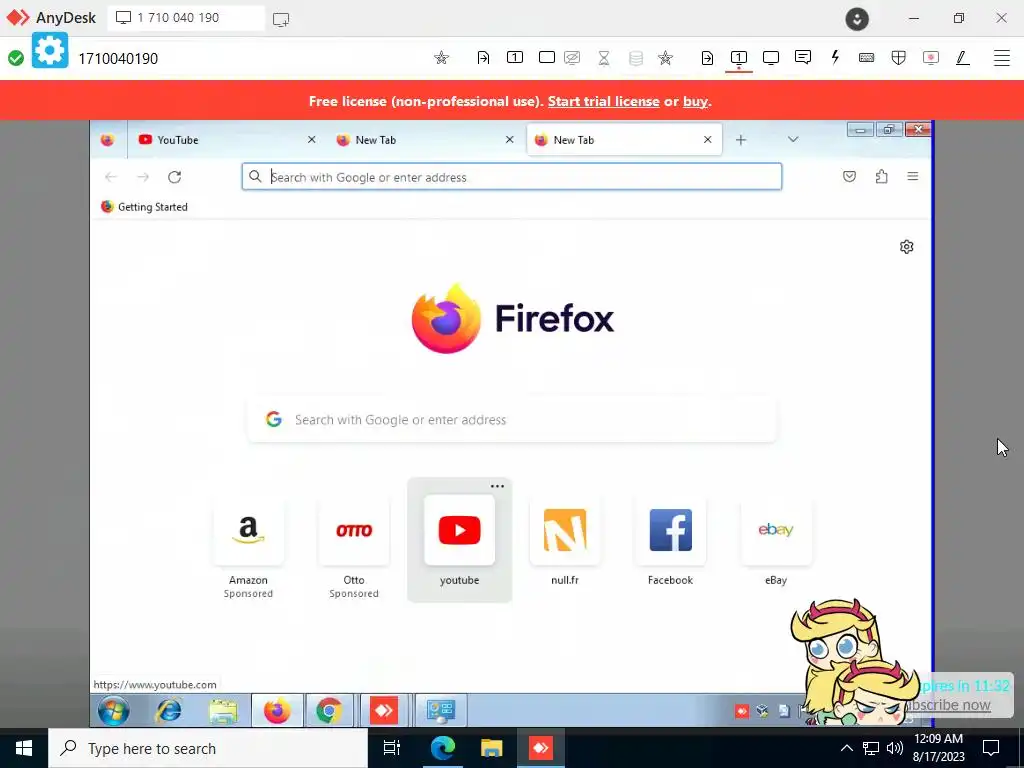Click the green checkmark connection status icon
Viewport: 1024px width, 768px height.
pyautogui.click(x=16, y=58)
